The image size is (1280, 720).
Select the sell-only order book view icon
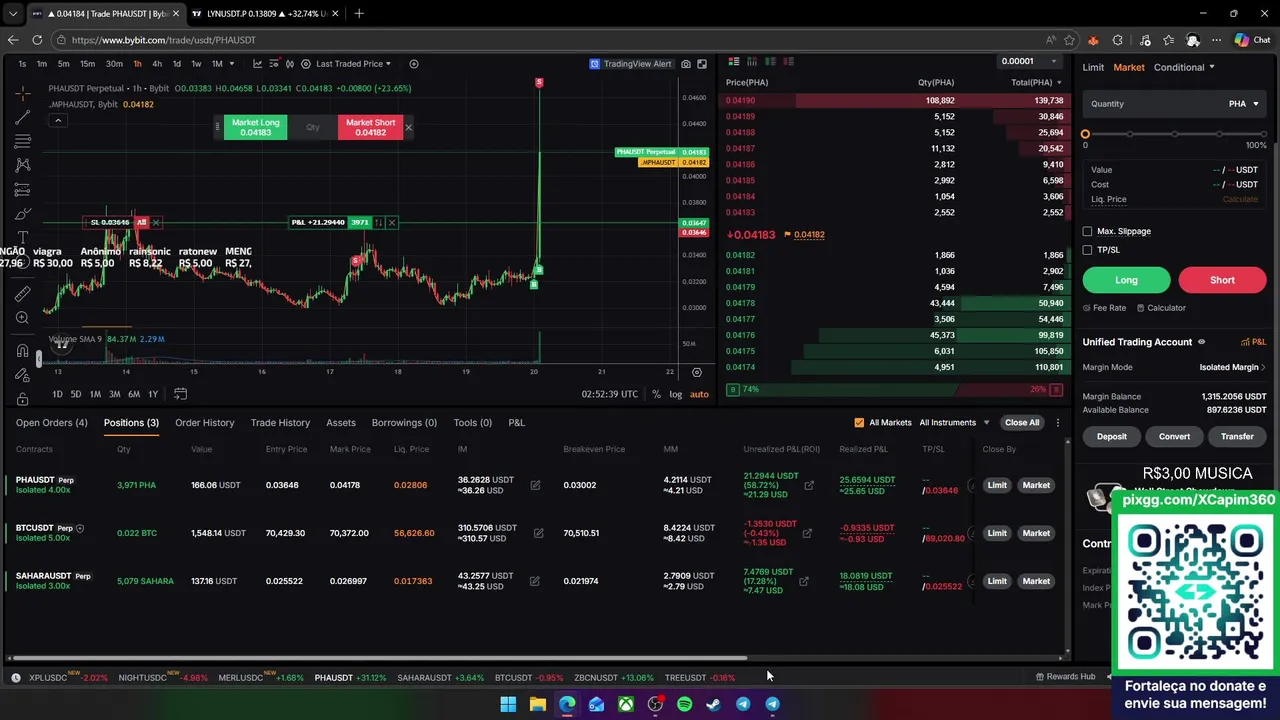(x=788, y=62)
